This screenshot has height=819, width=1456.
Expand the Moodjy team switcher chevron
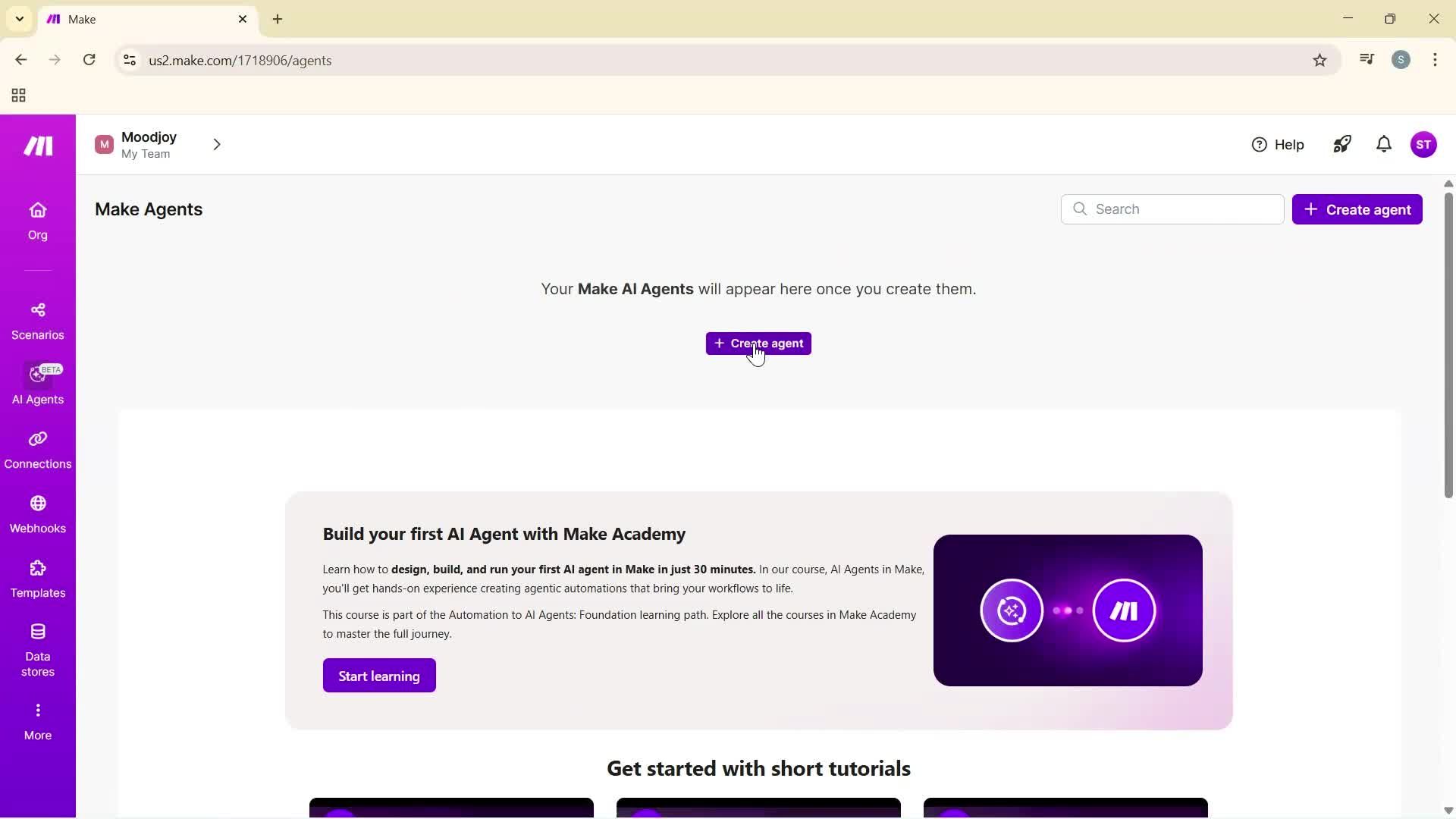pos(217,144)
